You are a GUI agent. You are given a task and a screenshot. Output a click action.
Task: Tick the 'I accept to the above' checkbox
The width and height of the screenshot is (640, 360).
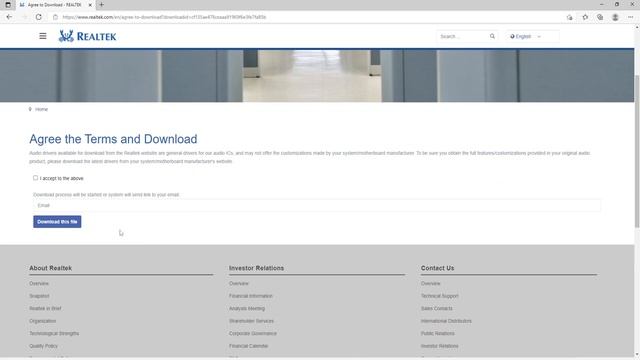coord(36,178)
